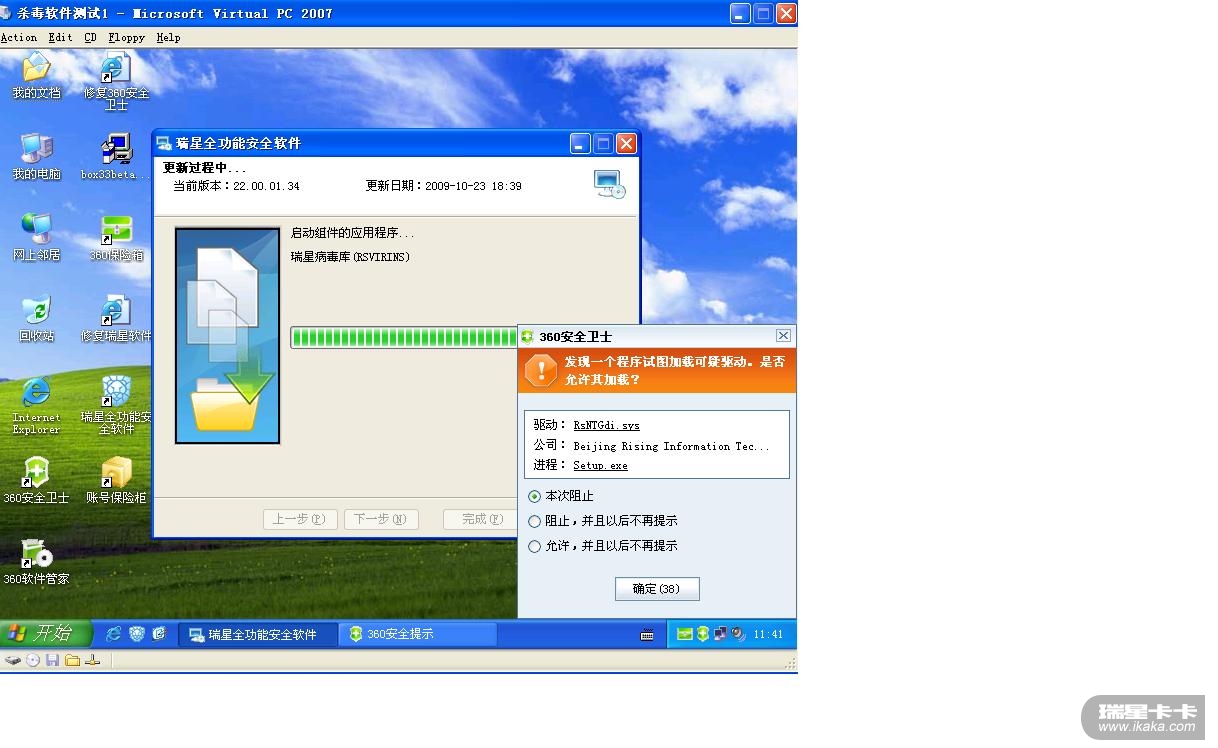This screenshot has width=1218, height=748.
Task: Open the 网上邻居 desktop icon
Action: pyautogui.click(x=36, y=238)
